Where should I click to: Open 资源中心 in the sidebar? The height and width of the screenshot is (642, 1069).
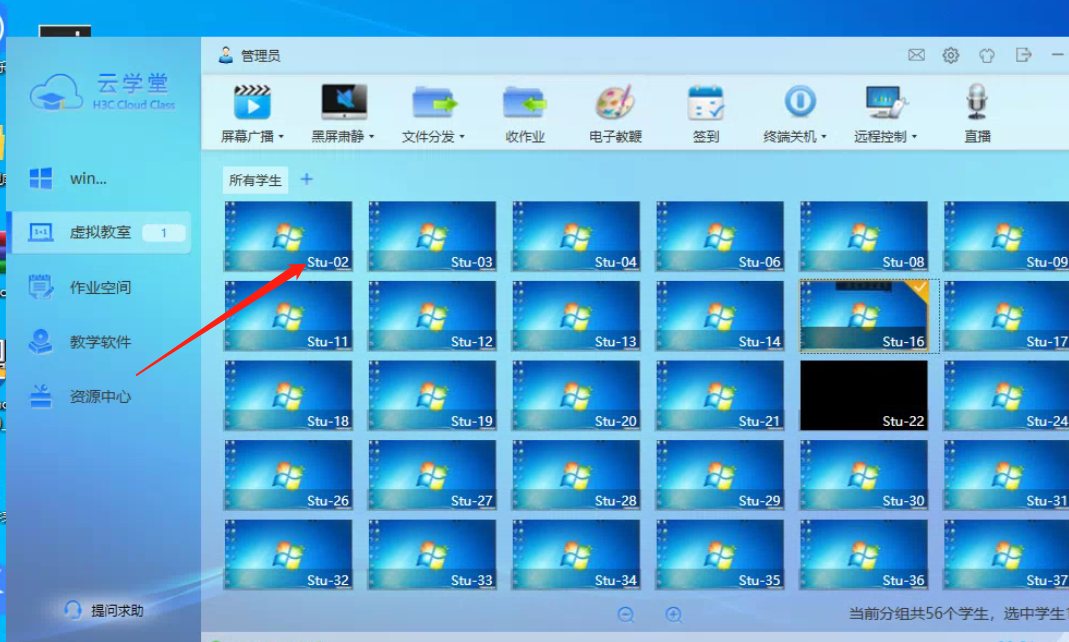point(101,396)
